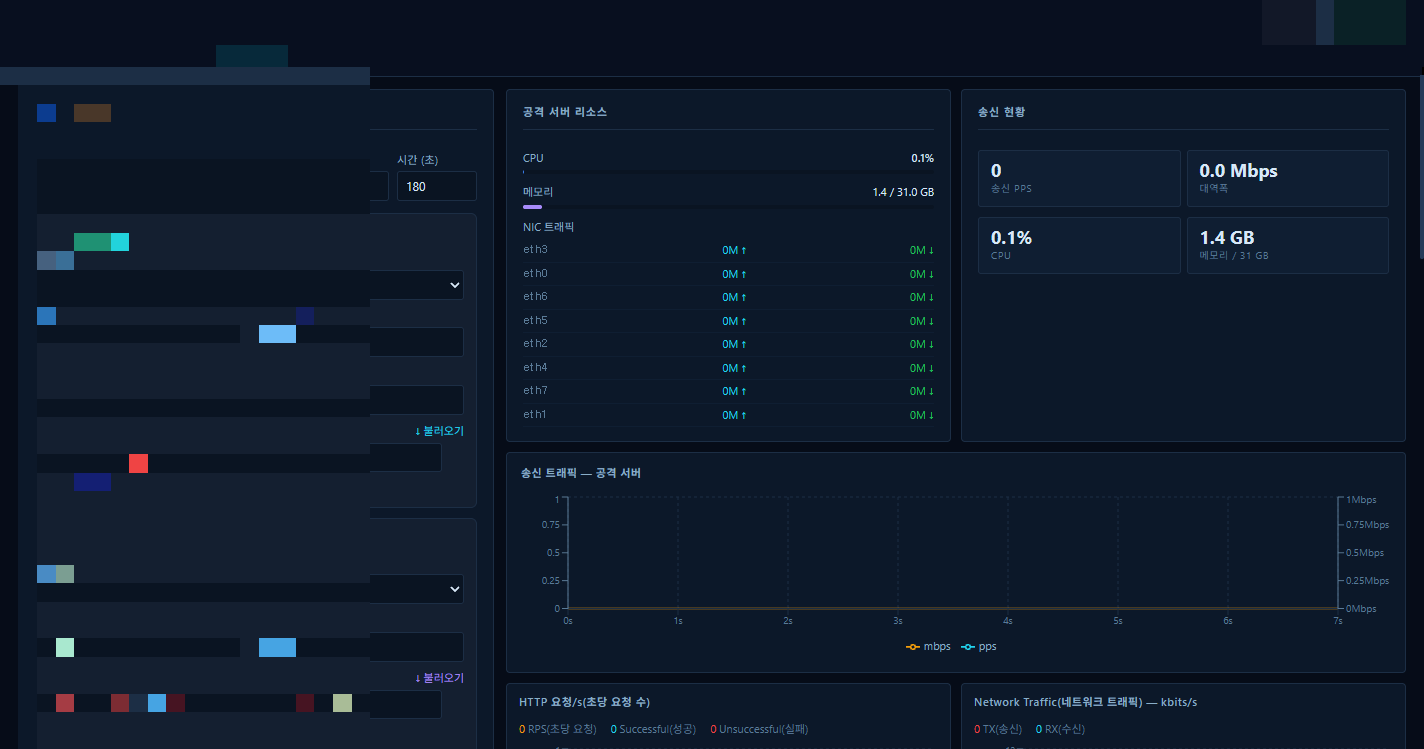Click the HTTP 요청/s(초당 요청 수) heading
Screen dimensions: 1424x749
point(585,702)
